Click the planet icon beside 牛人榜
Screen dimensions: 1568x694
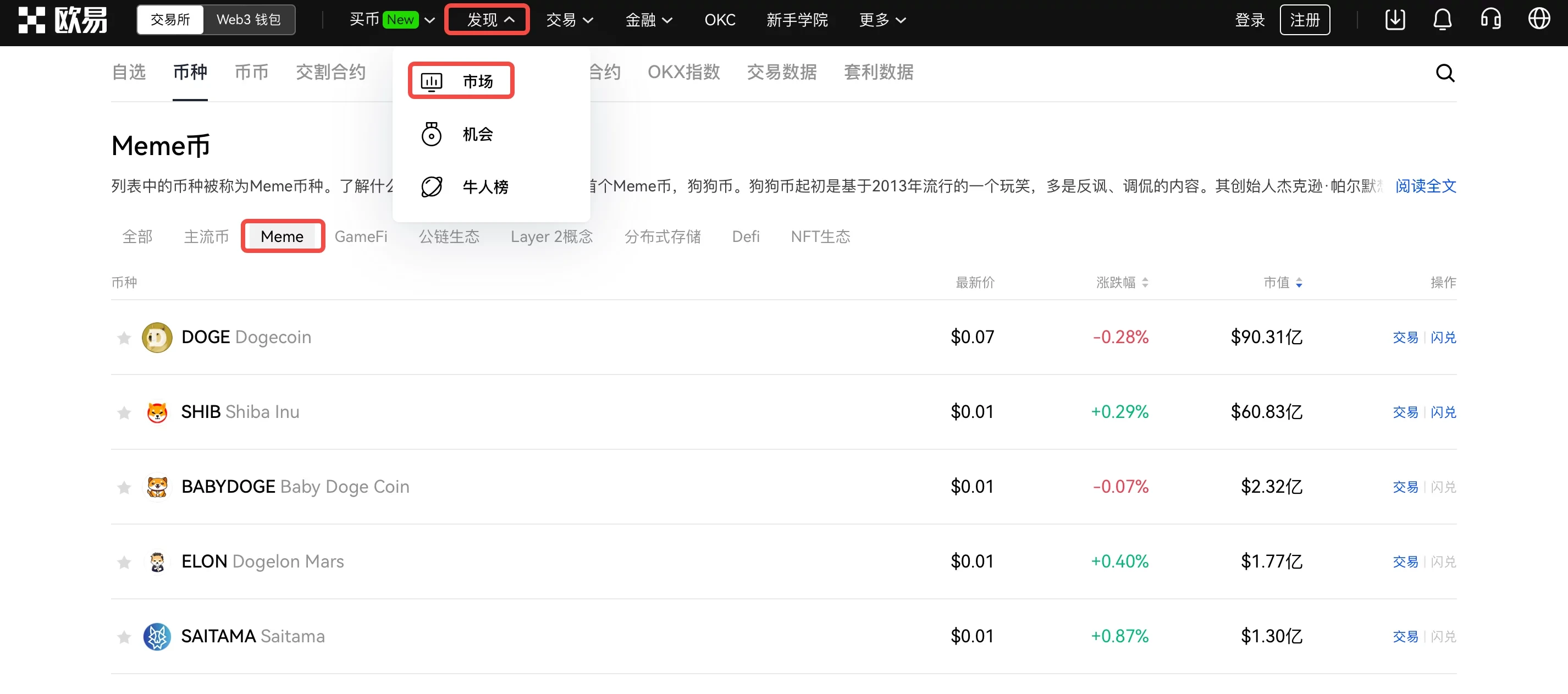432,187
